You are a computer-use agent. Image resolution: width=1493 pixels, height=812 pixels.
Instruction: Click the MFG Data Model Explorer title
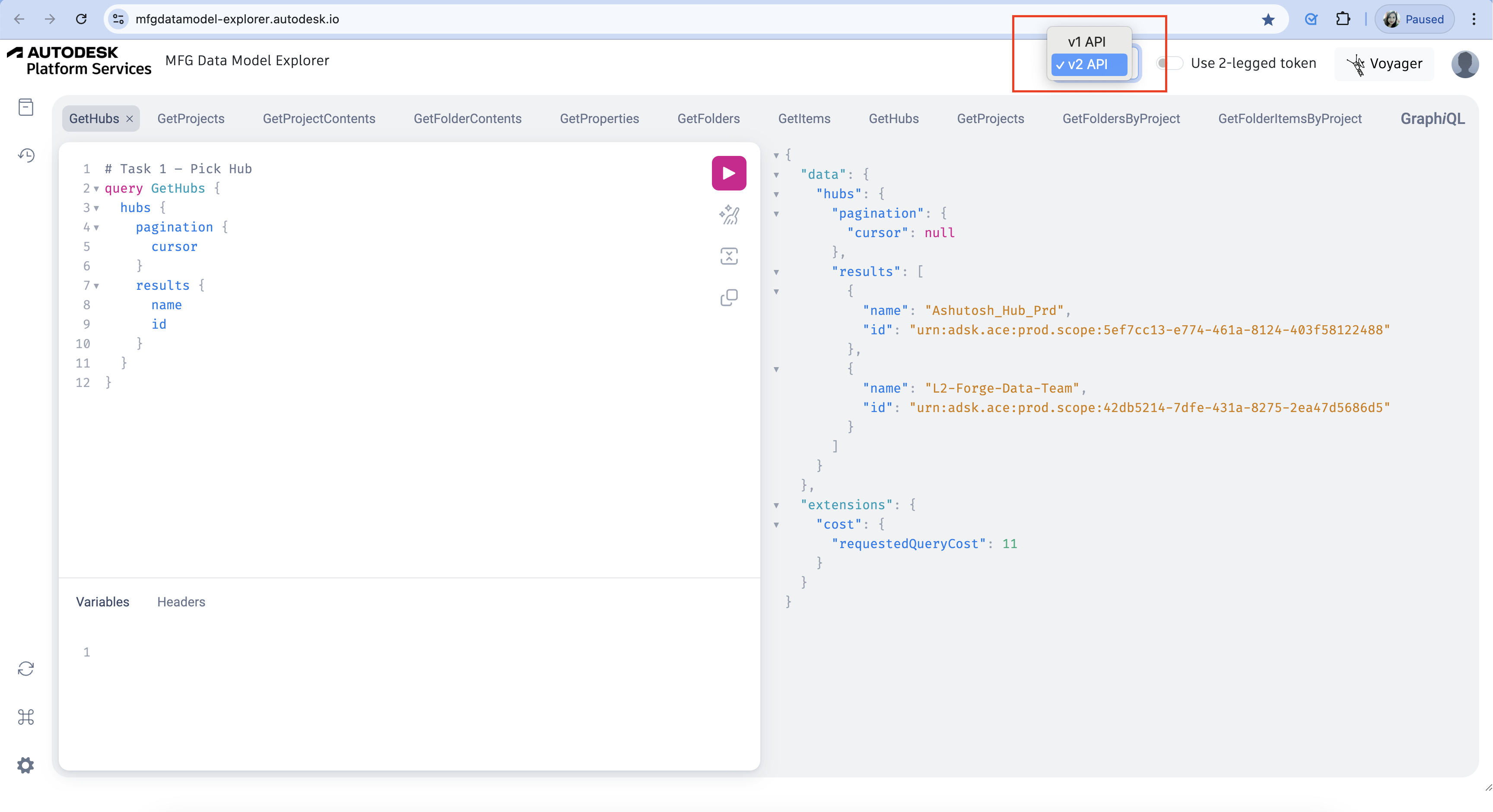tap(247, 61)
